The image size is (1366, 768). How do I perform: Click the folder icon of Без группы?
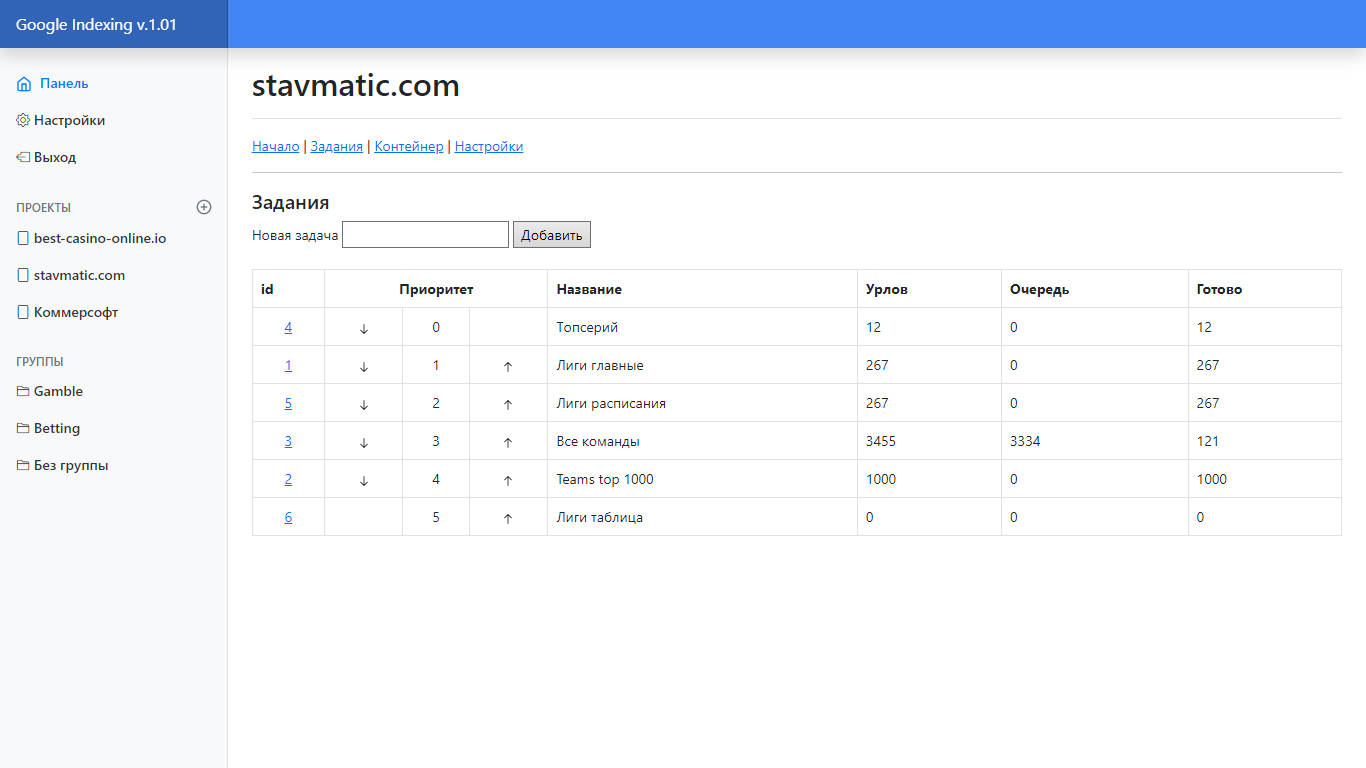point(23,465)
